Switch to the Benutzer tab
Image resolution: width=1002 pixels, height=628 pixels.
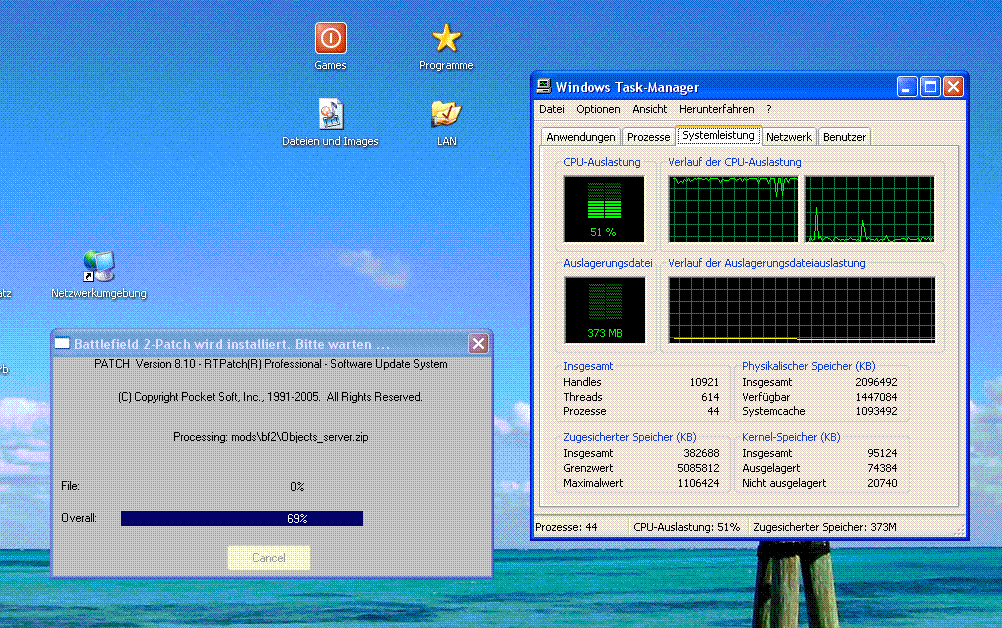(x=844, y=137)
